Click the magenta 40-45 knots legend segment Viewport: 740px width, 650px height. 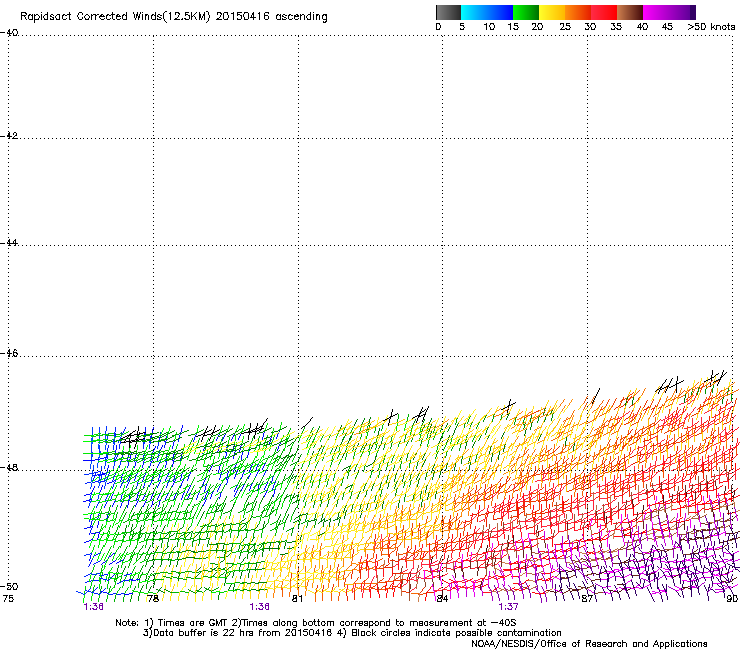pos(656,12)
